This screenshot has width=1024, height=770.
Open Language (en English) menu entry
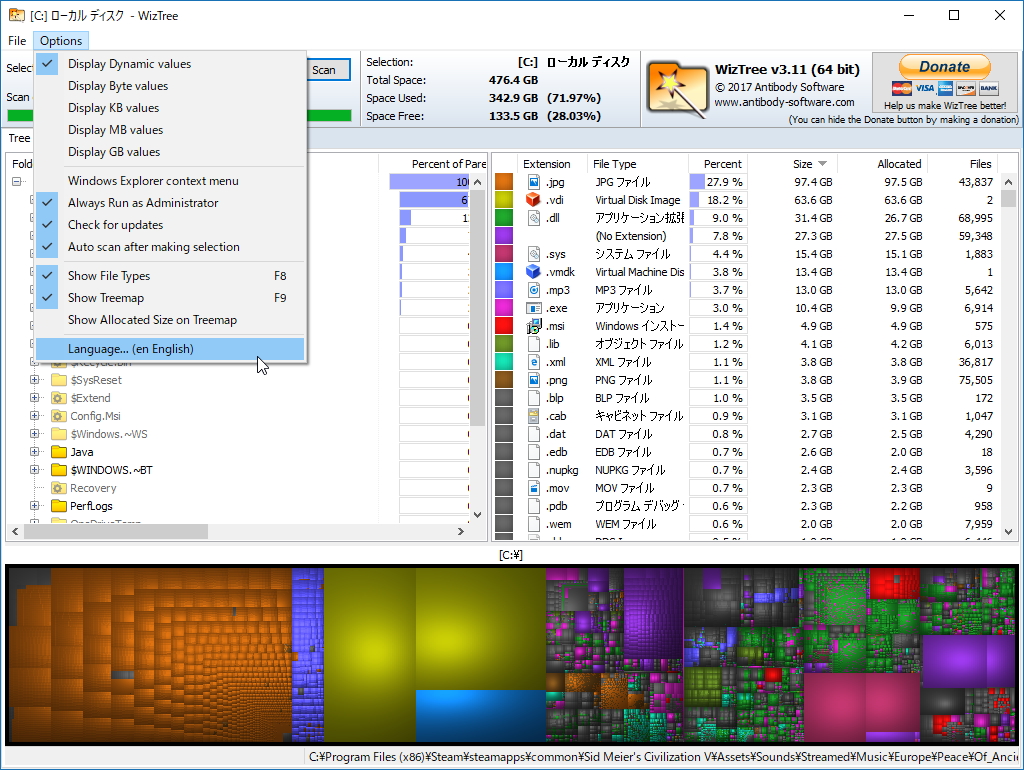click(x=170, y=349)
